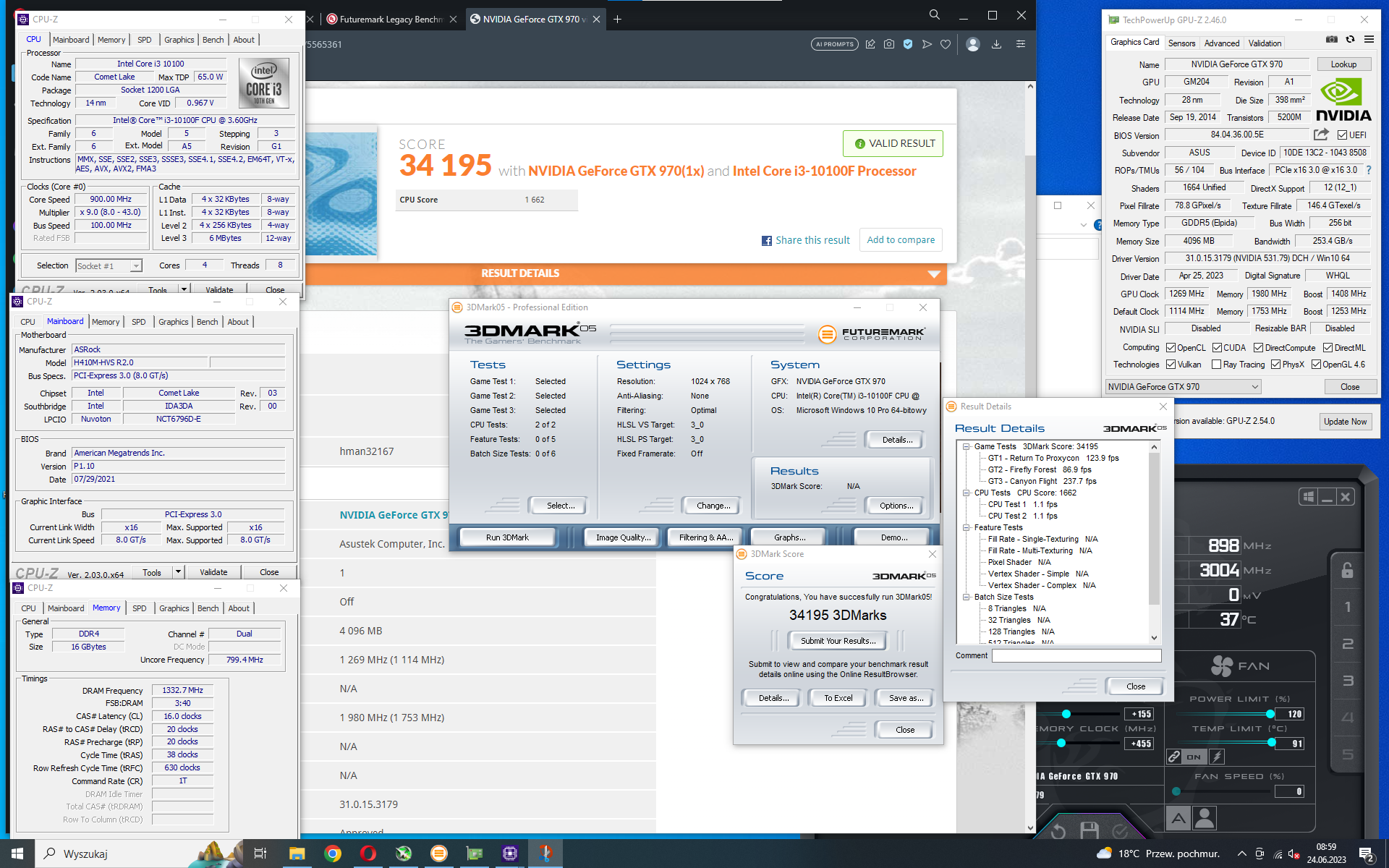
Task: Toggle the PhysX checkbox
Action: point(1275,365)
